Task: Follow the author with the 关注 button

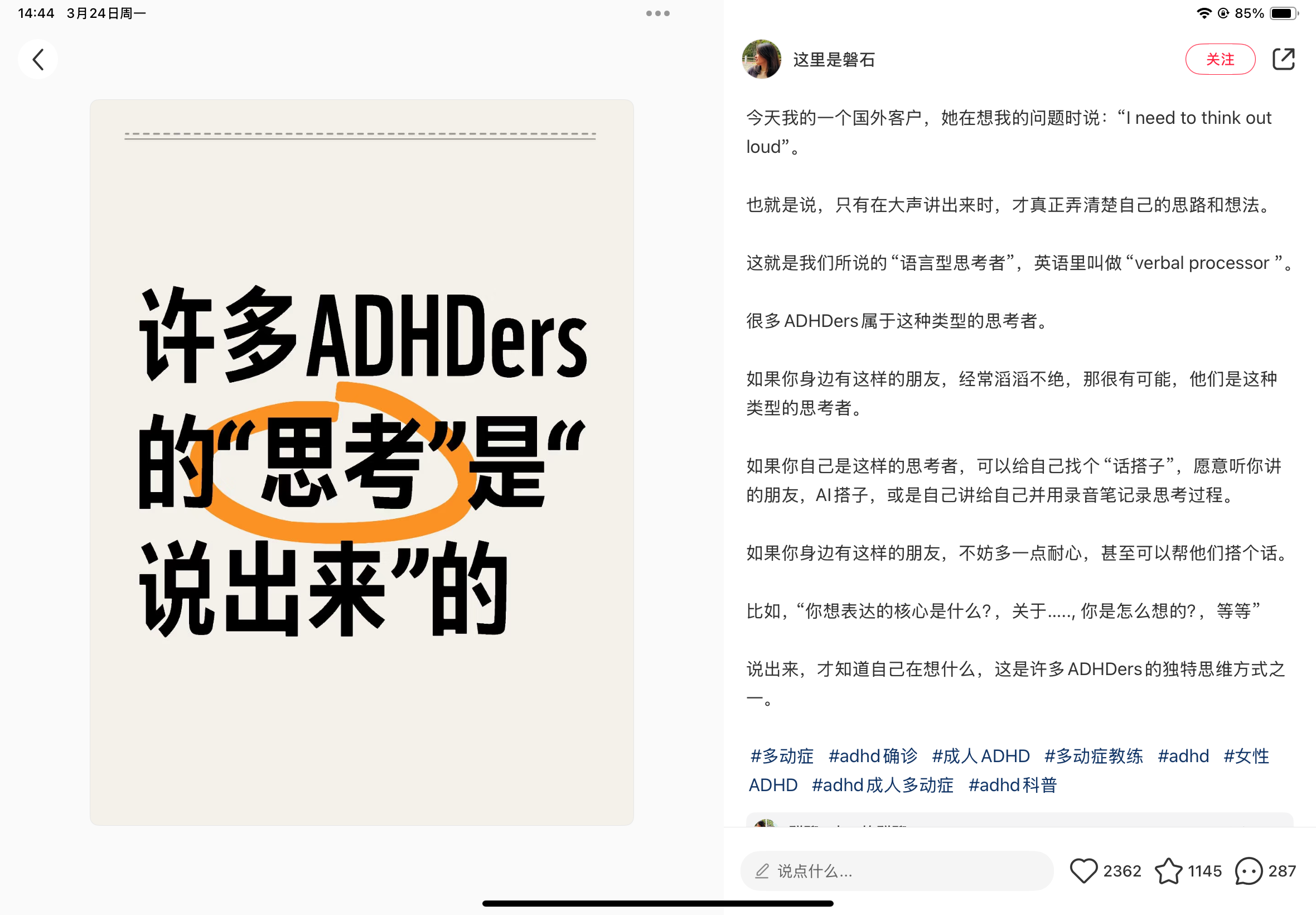Action: point(1220,59)
